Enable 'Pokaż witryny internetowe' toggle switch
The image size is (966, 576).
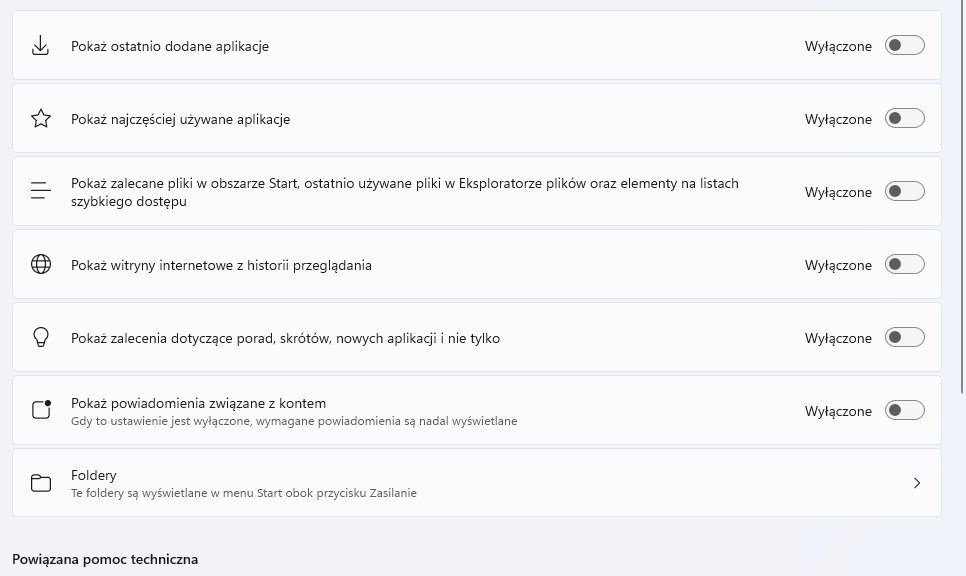[904, 265]
